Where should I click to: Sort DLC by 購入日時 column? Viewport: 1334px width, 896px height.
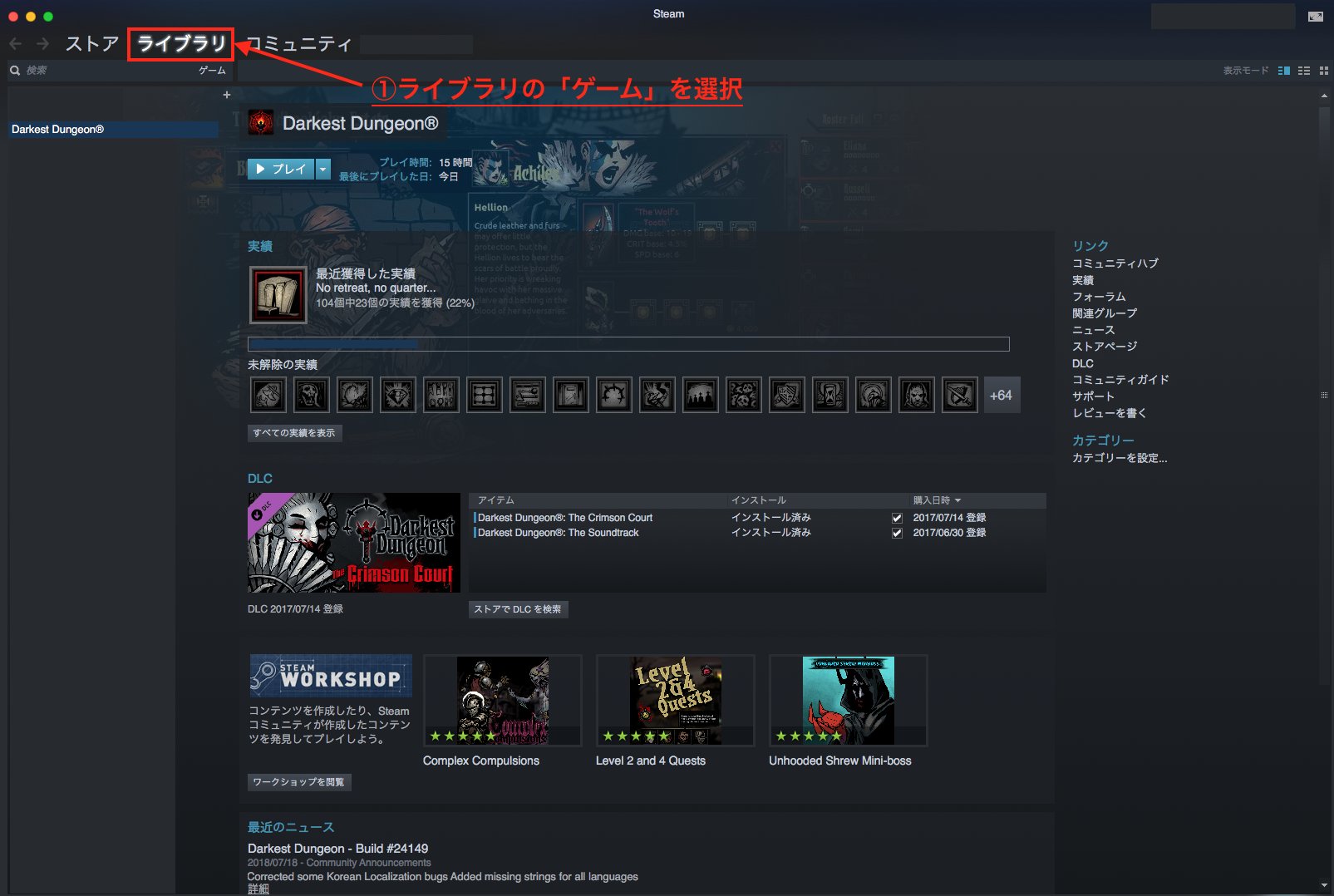[938, 500]
